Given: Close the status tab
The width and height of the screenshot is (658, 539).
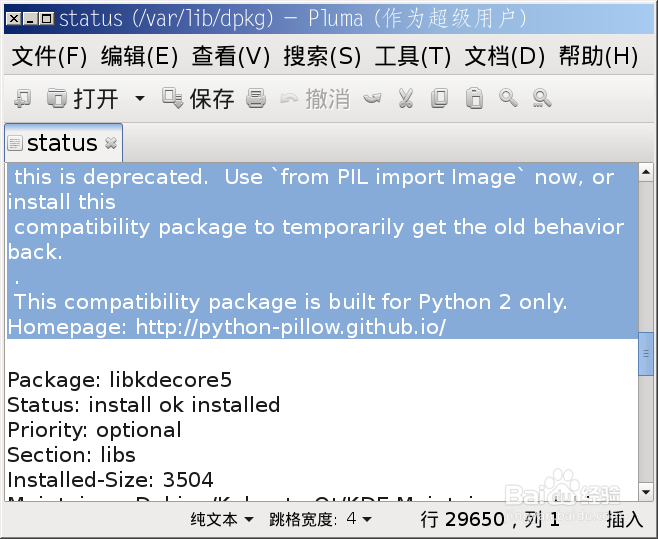Looking at the screenshot, I should (x=111, y=143).
